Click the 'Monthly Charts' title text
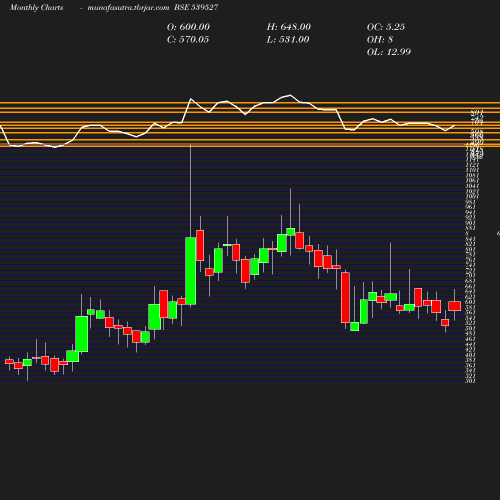Viewport: 500px width, 500px height. tap(36, 8)
